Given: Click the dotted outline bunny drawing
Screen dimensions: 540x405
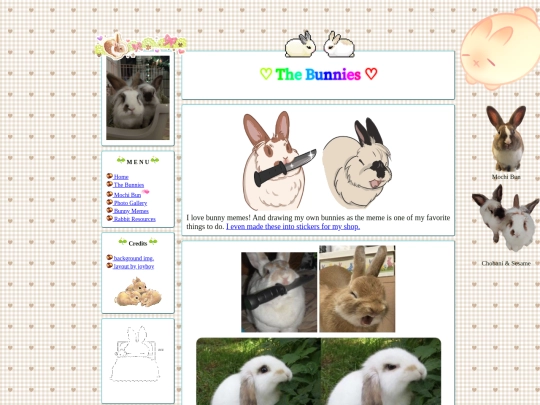Looking at the screenshot, I should point(137,354).
